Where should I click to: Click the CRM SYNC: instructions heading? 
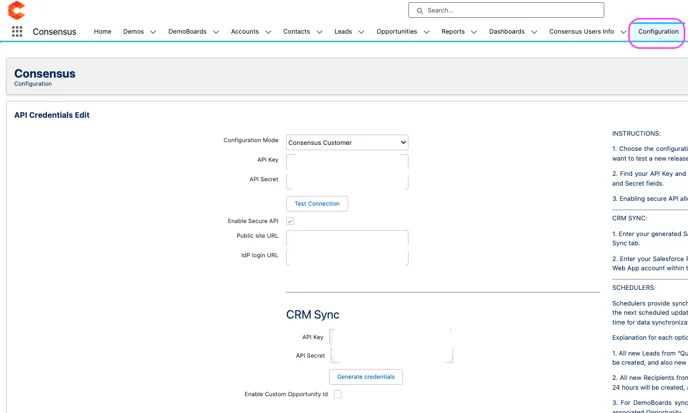(630, 218)
